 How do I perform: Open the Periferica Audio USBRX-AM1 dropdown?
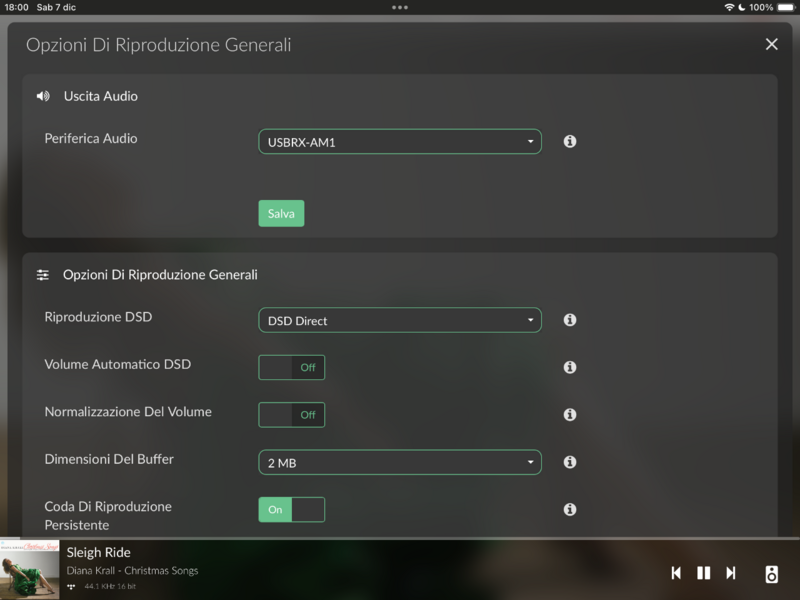[x=399, y=142]
